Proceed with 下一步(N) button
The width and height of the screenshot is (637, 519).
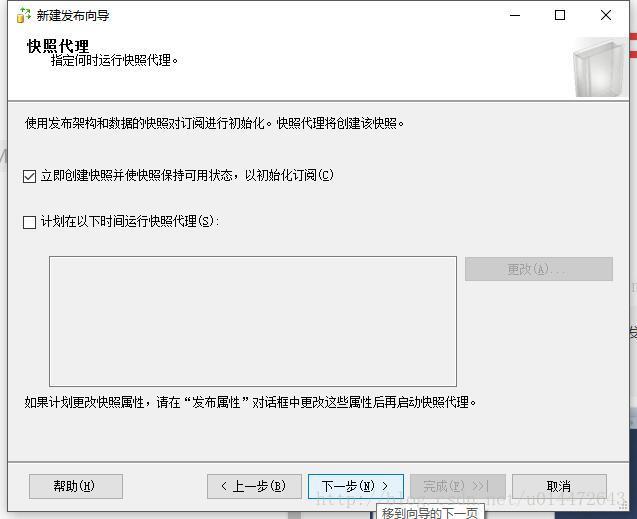coord(356,486)
